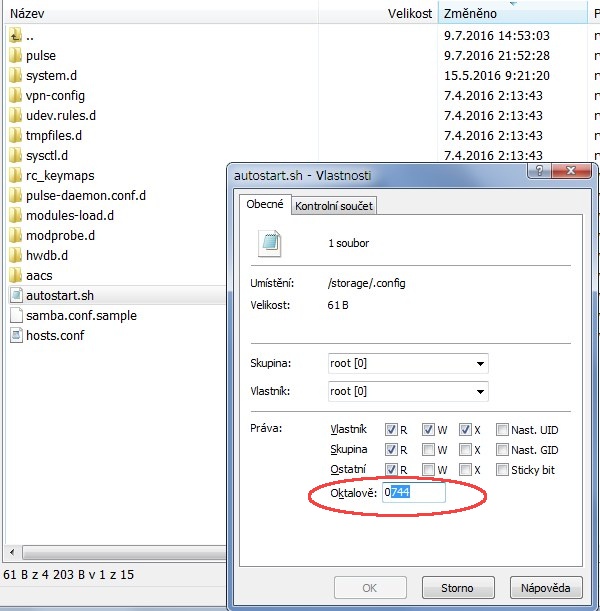Open the Vlastník dropdown list
This screenshot has width=600, height=611.
click(481, 392)
